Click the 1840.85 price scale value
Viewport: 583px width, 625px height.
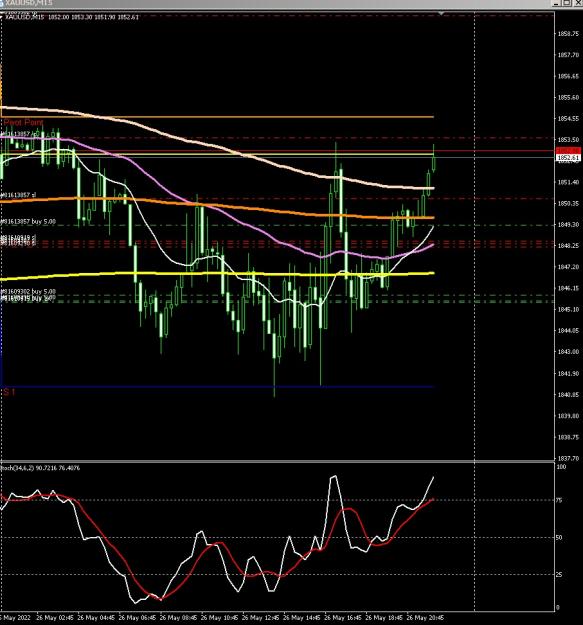click(567, 395)
